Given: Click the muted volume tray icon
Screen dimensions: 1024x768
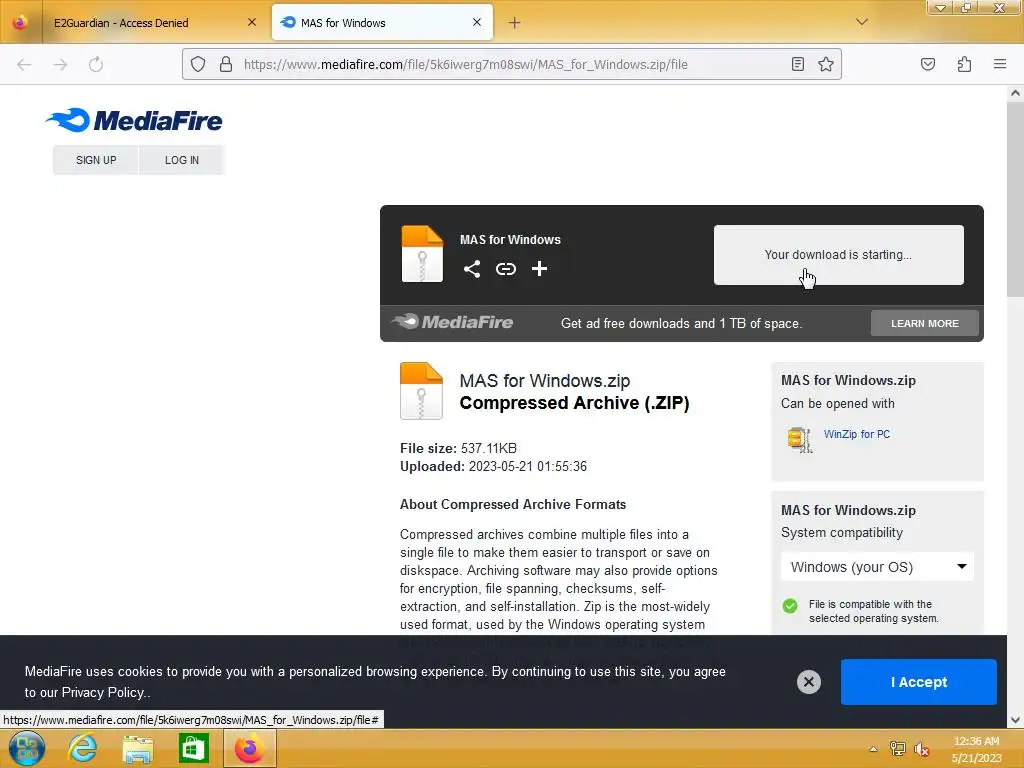Looking at the screenshot, I should pyautogui.click(x=921, y=749).
